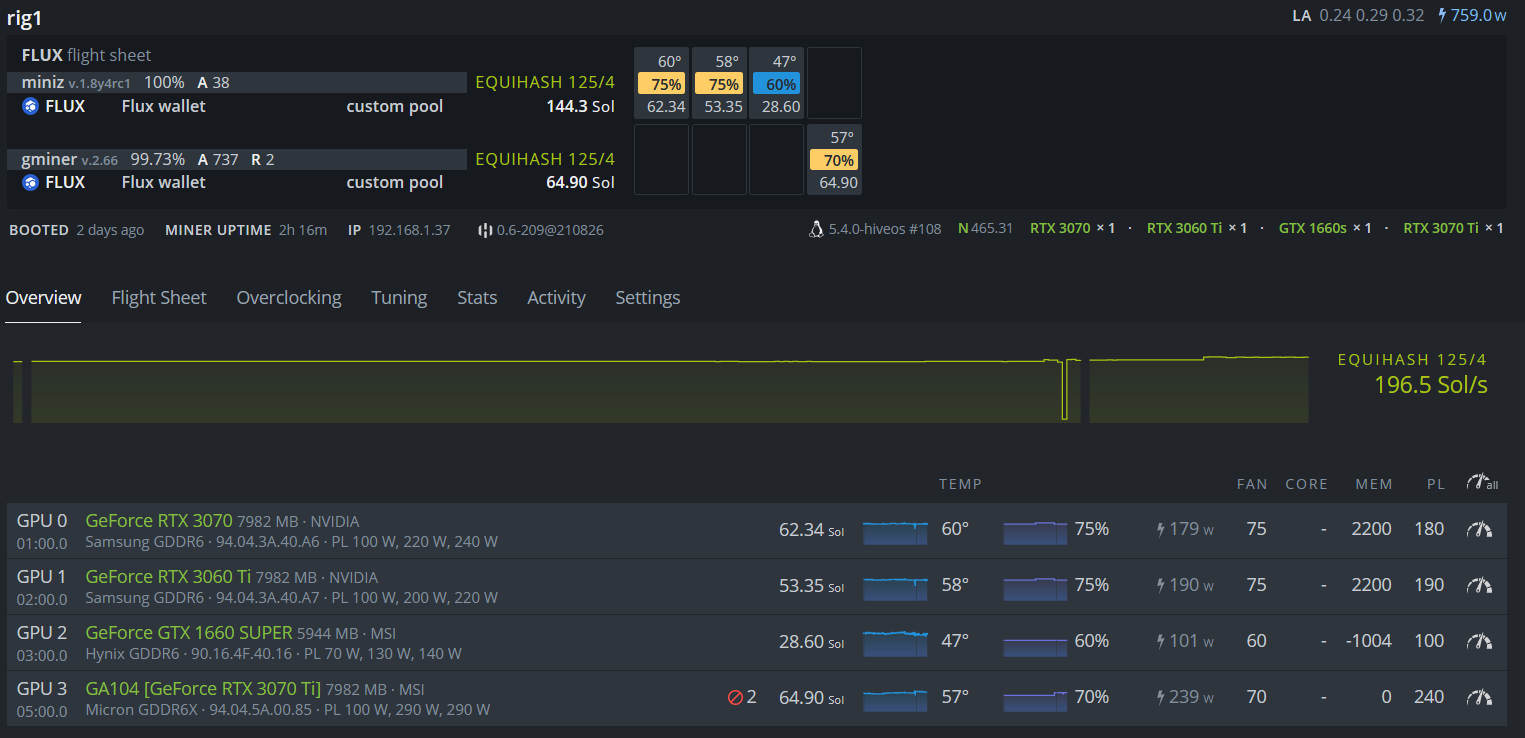Viewport: 1525px width, 738px height.
Task: Click the FLUX coin icon under gminer
Action: point(30,182)
